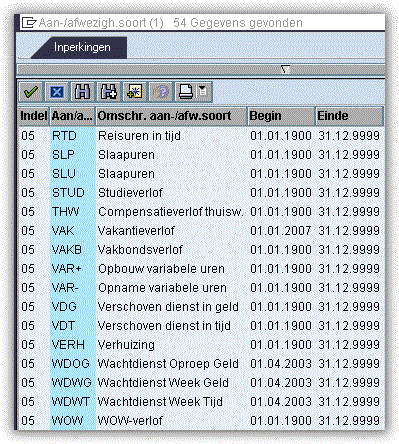Viewport: 399px width, 444px height.
Task: Click the Aan/a... column header
Action: [72, 116]
